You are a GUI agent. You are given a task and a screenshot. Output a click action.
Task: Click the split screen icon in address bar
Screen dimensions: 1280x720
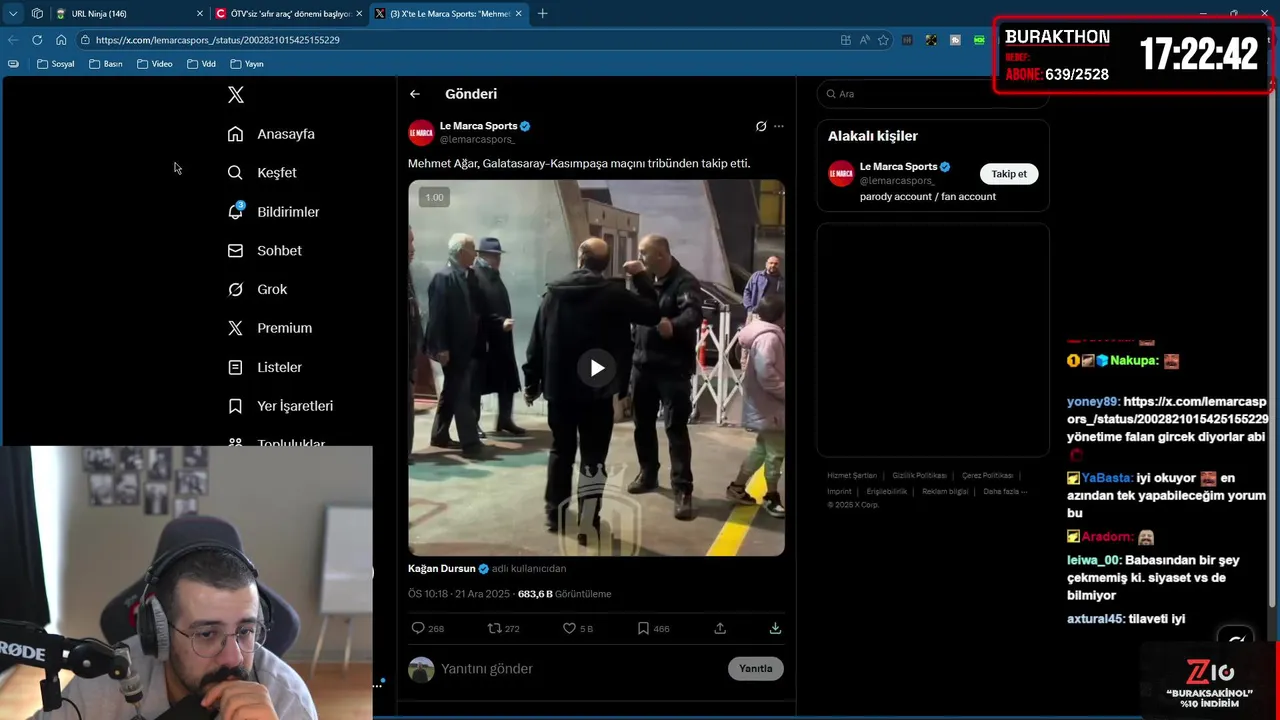point(845,40)
